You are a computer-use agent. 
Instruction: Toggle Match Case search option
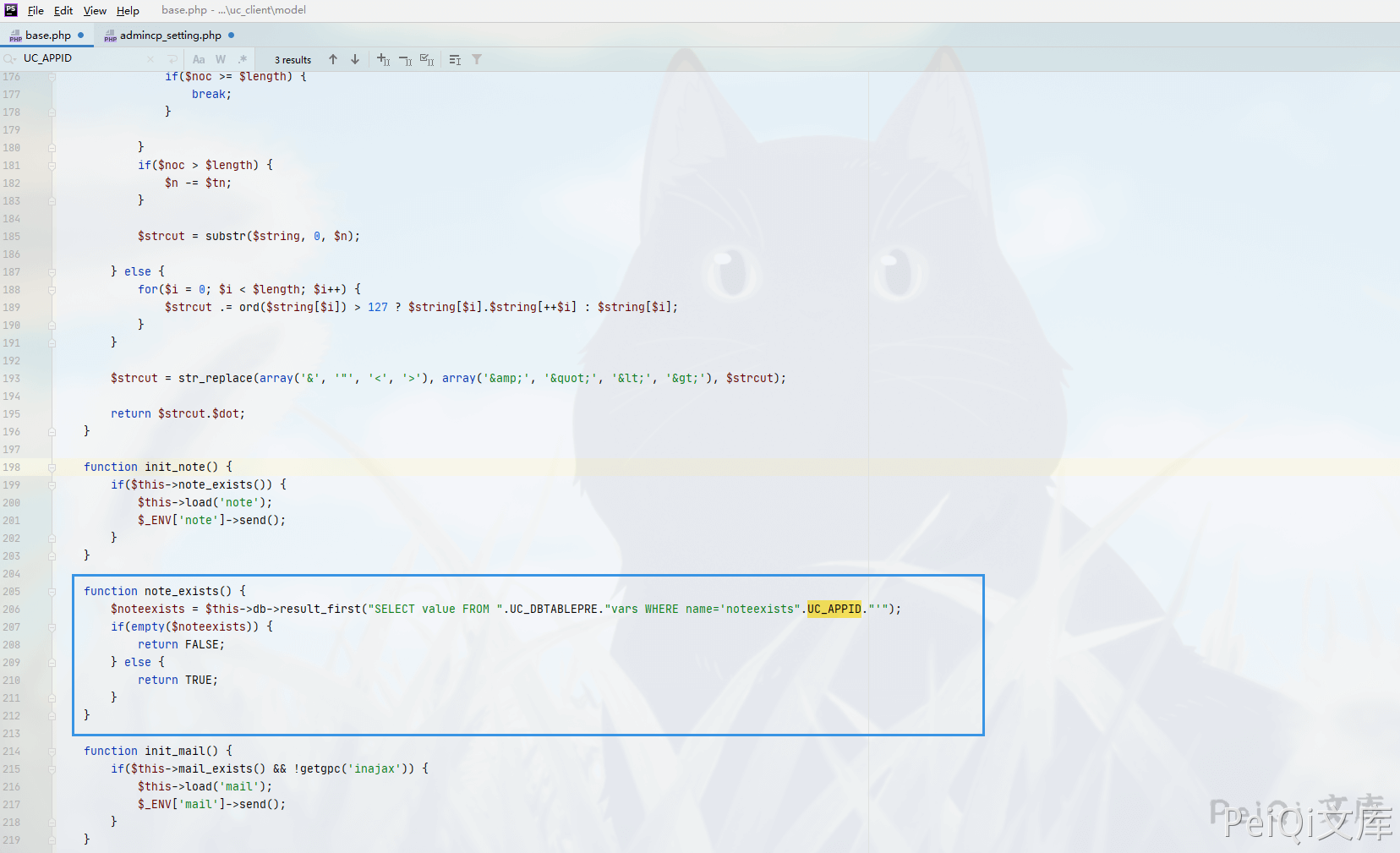(x=199, y=59)
